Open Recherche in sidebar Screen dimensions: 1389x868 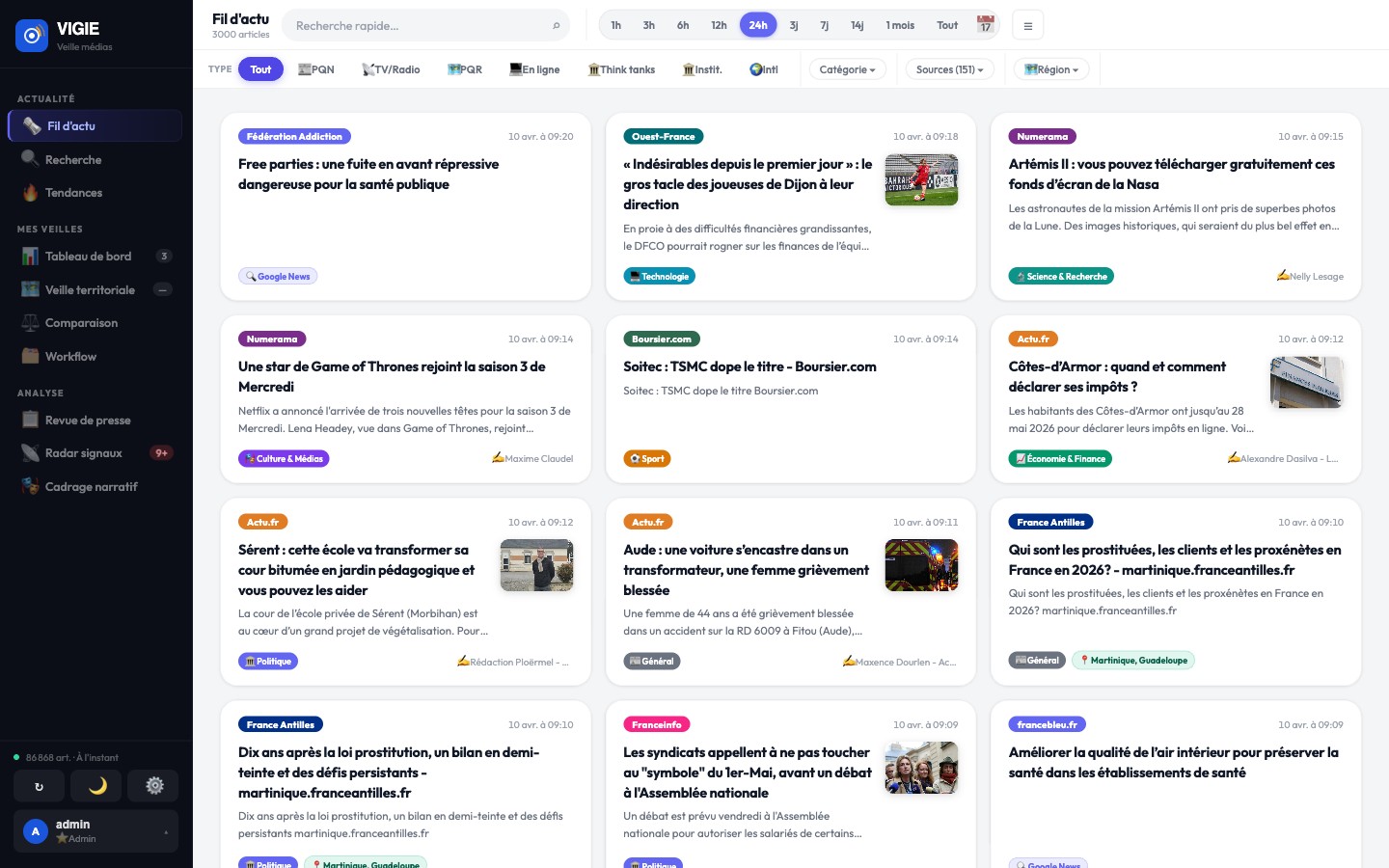[x=95, y=159]
